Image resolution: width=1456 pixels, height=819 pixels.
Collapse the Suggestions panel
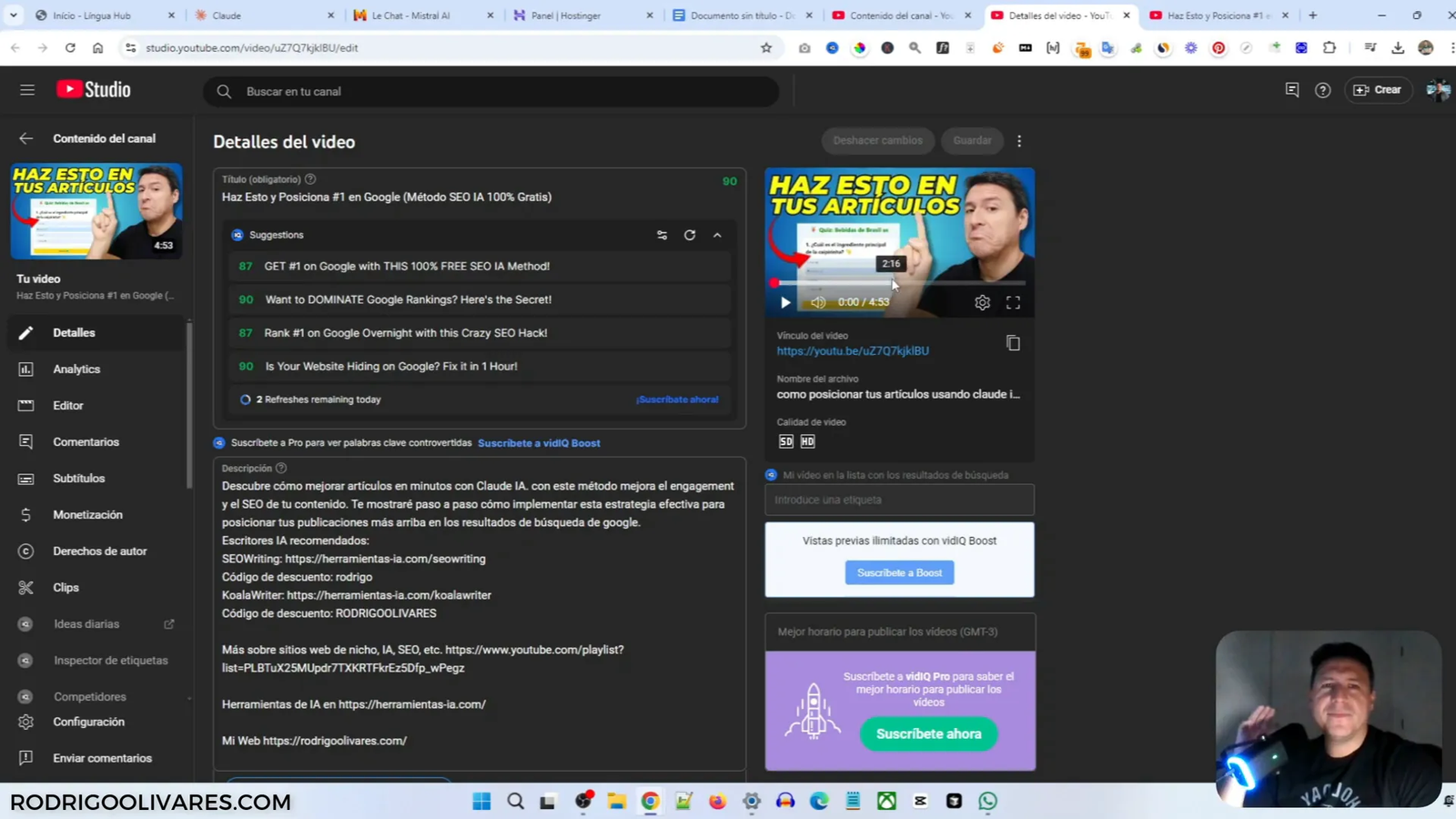point(717,235)
